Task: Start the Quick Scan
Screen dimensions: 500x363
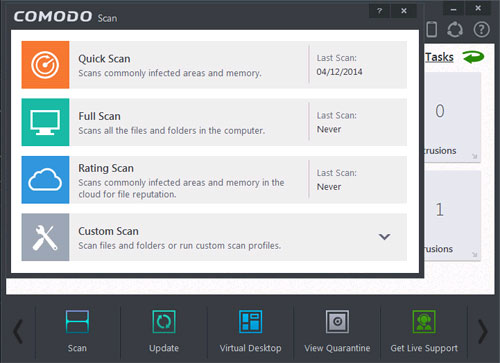Action: pyautogui.click(x=214, y=65)
